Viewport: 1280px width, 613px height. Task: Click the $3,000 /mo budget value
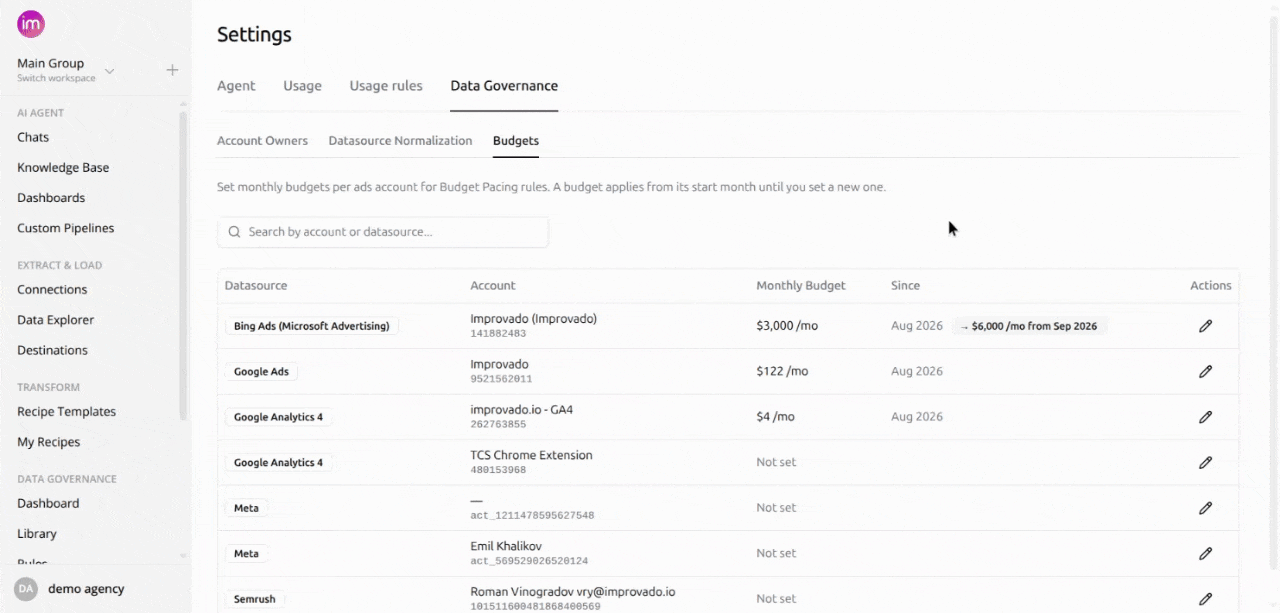click(788, 326)
